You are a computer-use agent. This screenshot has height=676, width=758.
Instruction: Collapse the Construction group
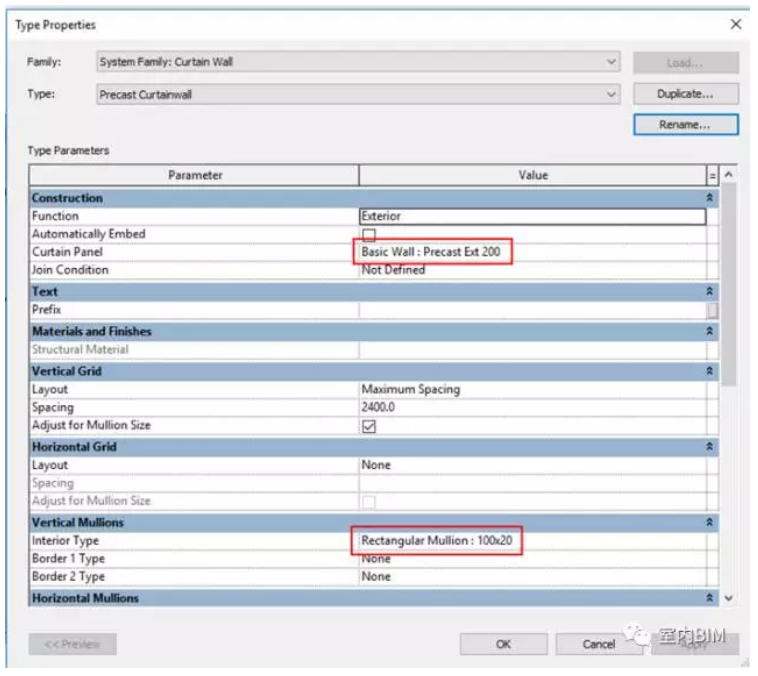click(710, 198)
